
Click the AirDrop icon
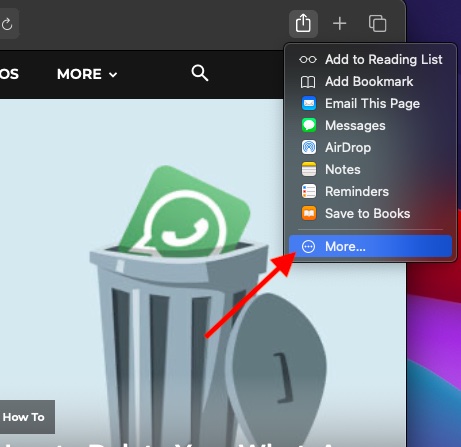coord(309,147)
